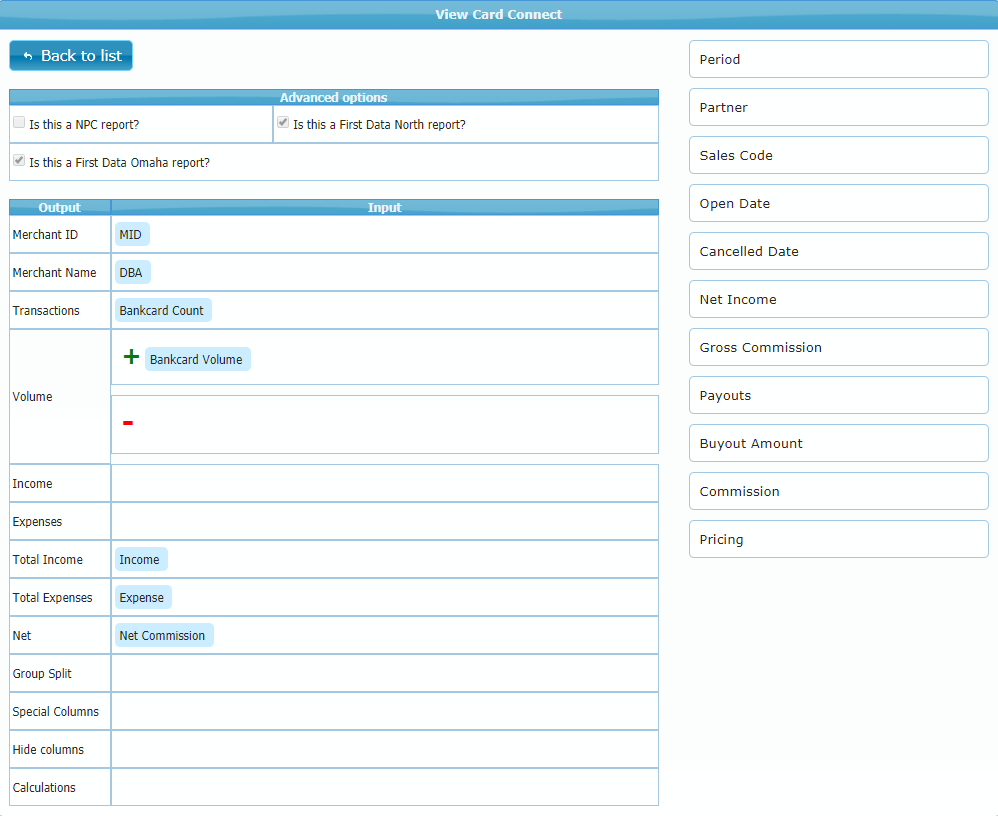Select the Pricing field item
Viewport: 998px width, 816px height.
click(x=838, y=539)
